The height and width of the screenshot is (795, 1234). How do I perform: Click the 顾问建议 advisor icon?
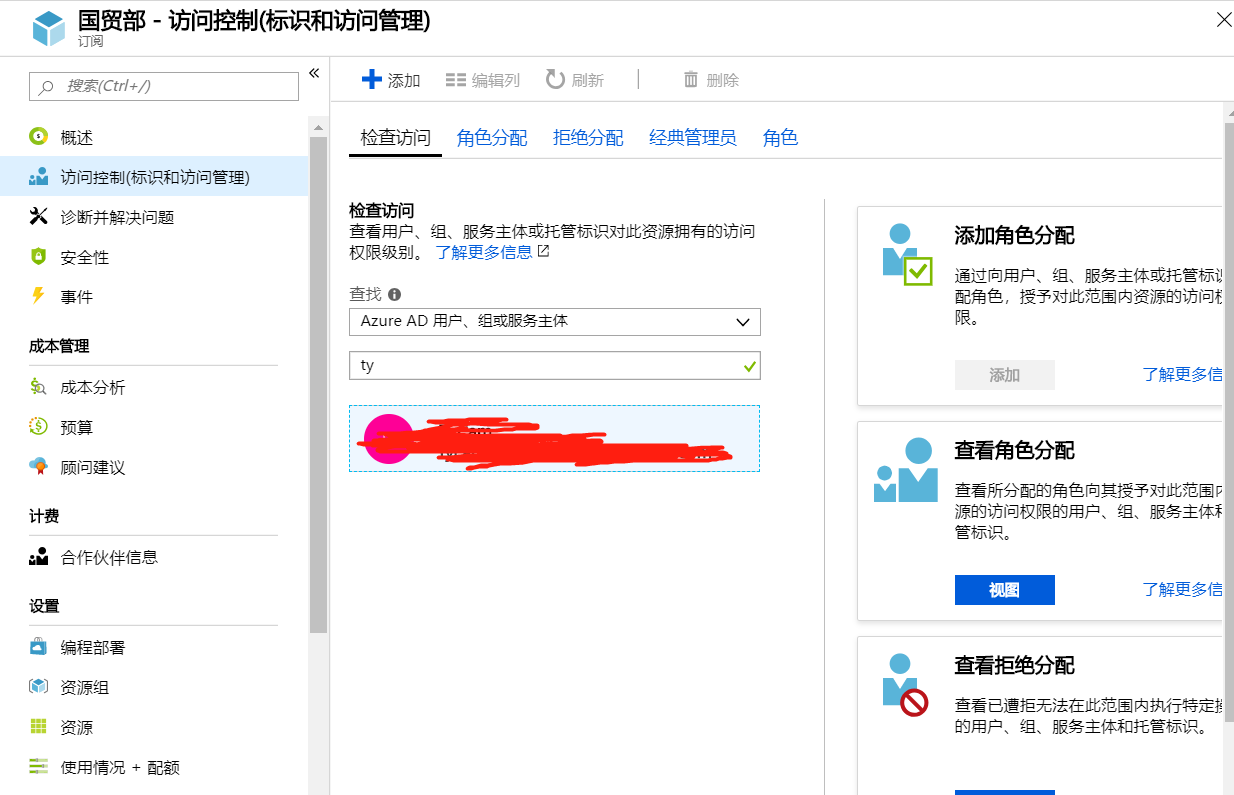(x=39, y=467)
